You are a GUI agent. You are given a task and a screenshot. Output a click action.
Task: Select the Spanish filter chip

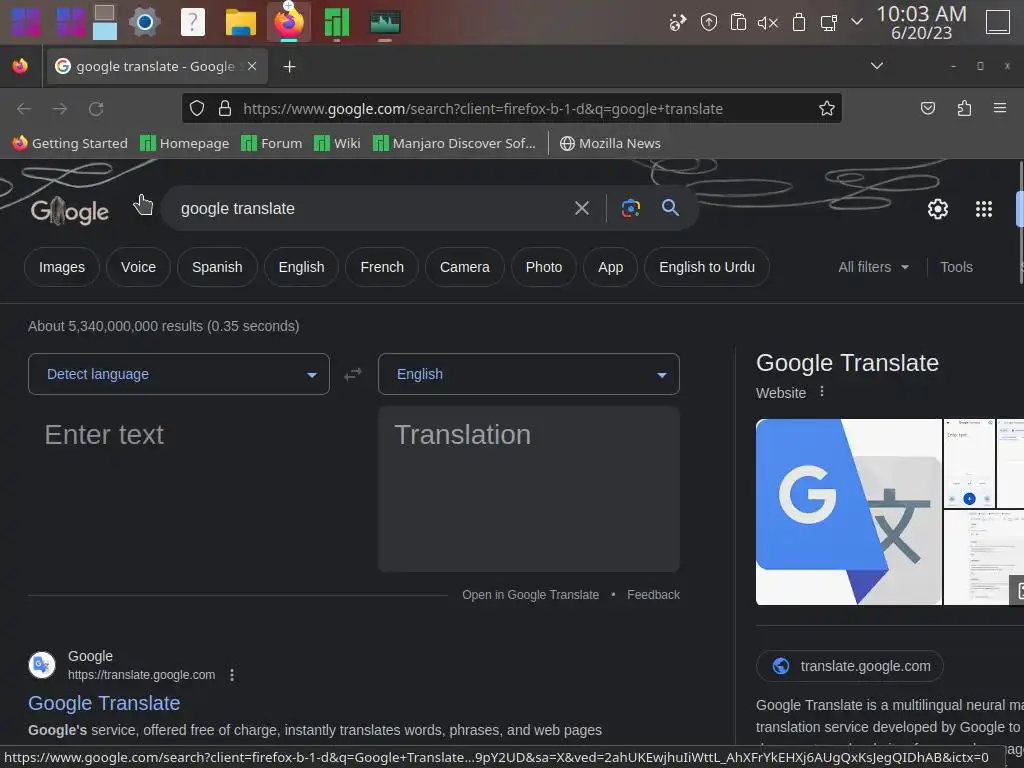(217, 267)
